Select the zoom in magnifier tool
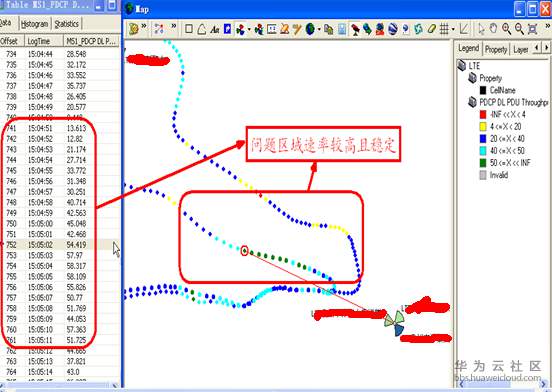Screen dimensions: 552x392 coord(507,29)
